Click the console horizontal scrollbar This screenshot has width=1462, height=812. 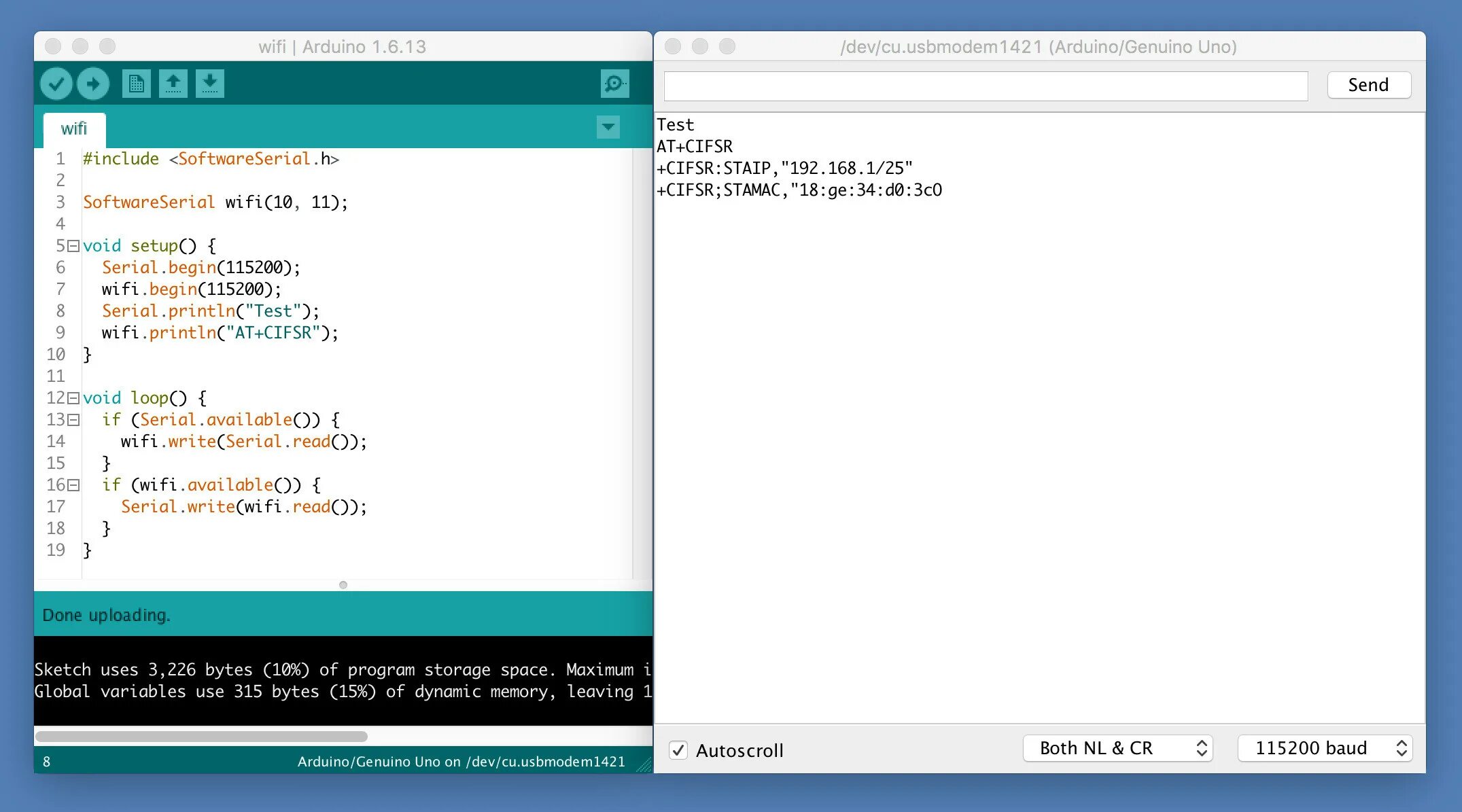201,737
